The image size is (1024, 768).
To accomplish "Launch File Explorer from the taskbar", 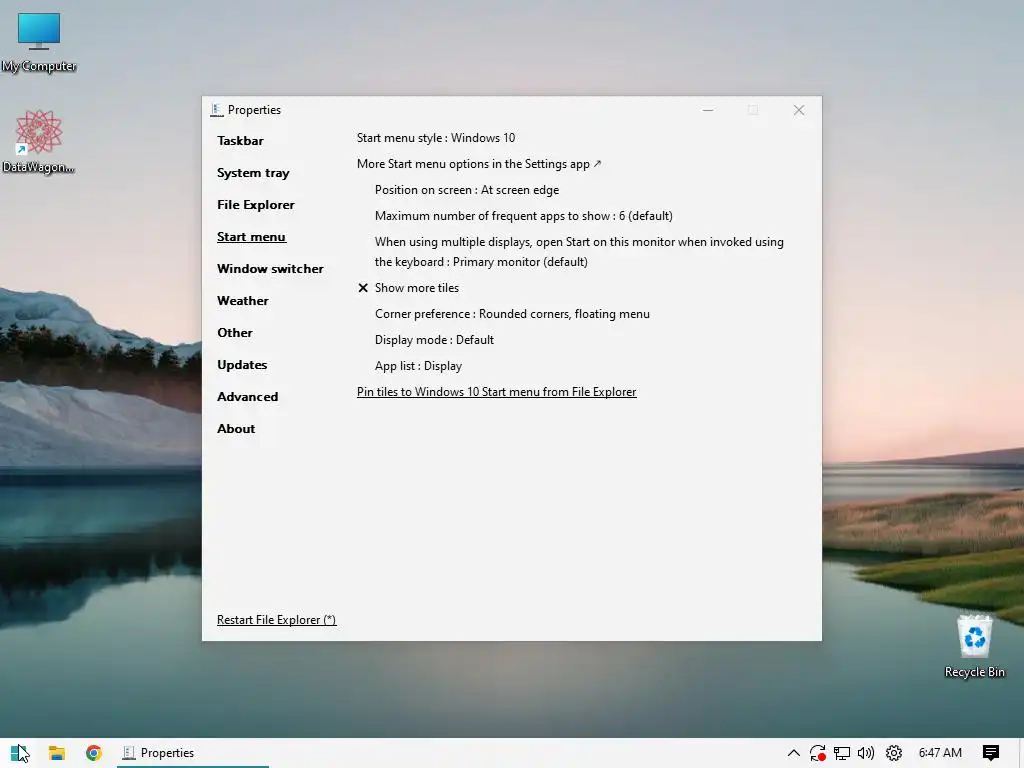I will click(x=57, y=753).
